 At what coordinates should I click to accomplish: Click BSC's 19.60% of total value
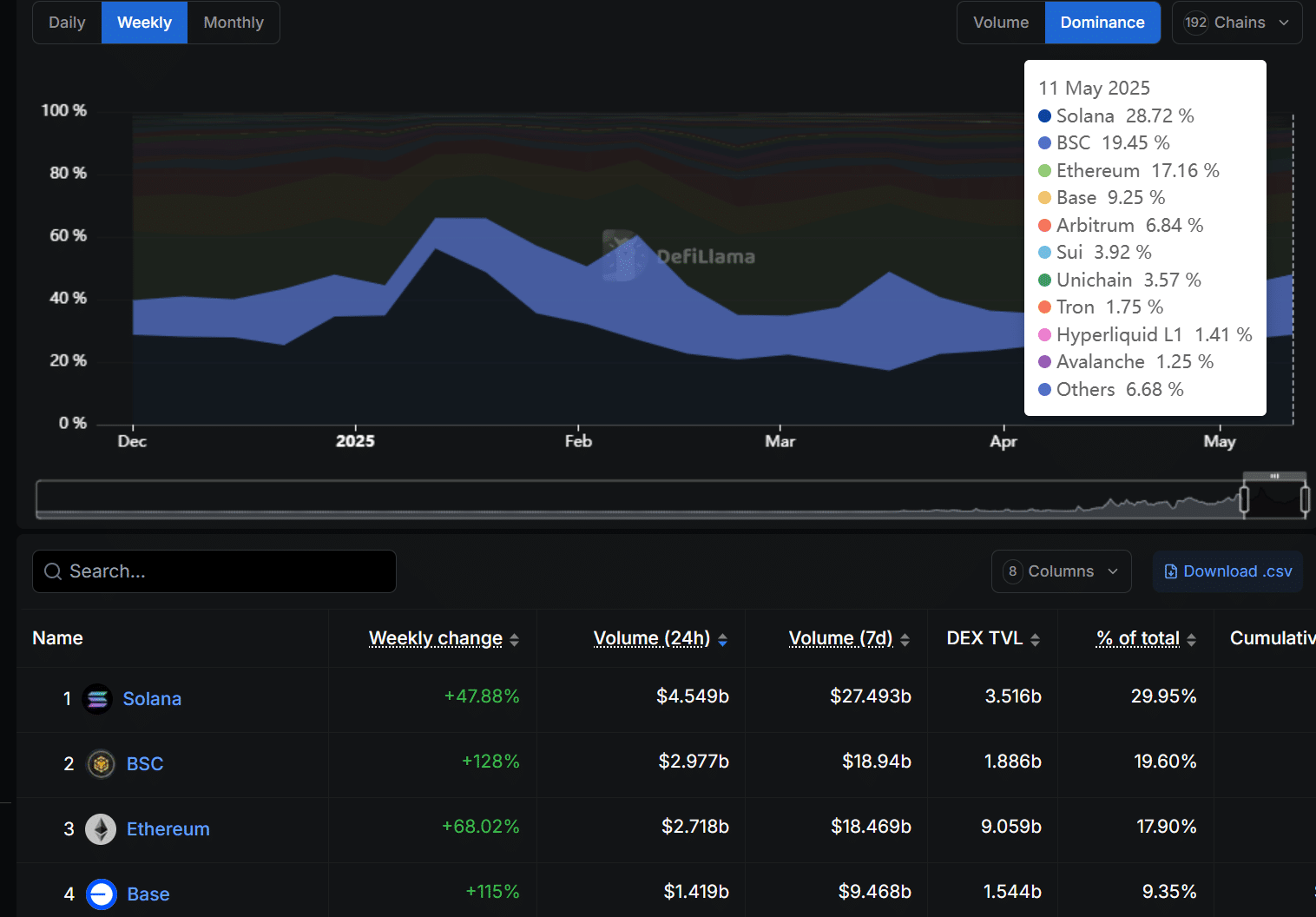point(1165,762)
